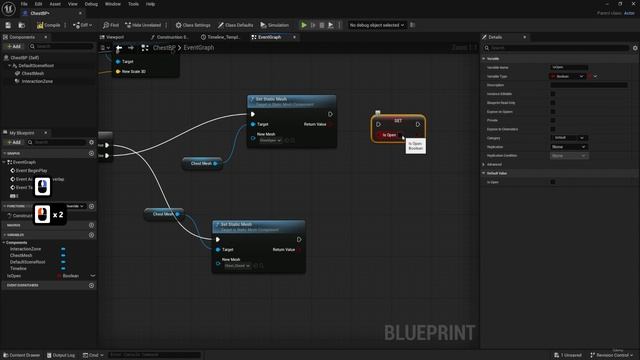
Task: Switch to the Timeline tab
Action: 220,37
